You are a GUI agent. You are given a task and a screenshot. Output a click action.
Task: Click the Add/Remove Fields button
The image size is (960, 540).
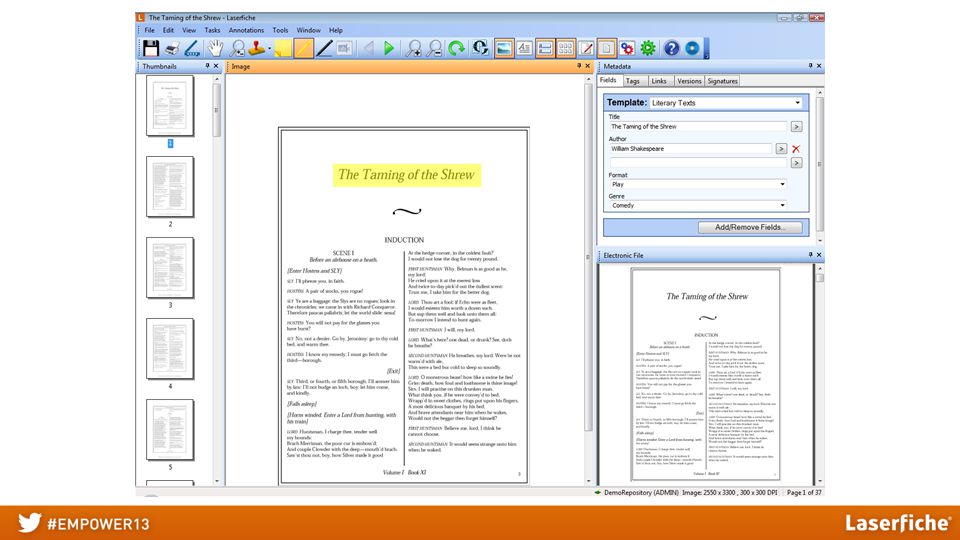[x=750, y=227]
